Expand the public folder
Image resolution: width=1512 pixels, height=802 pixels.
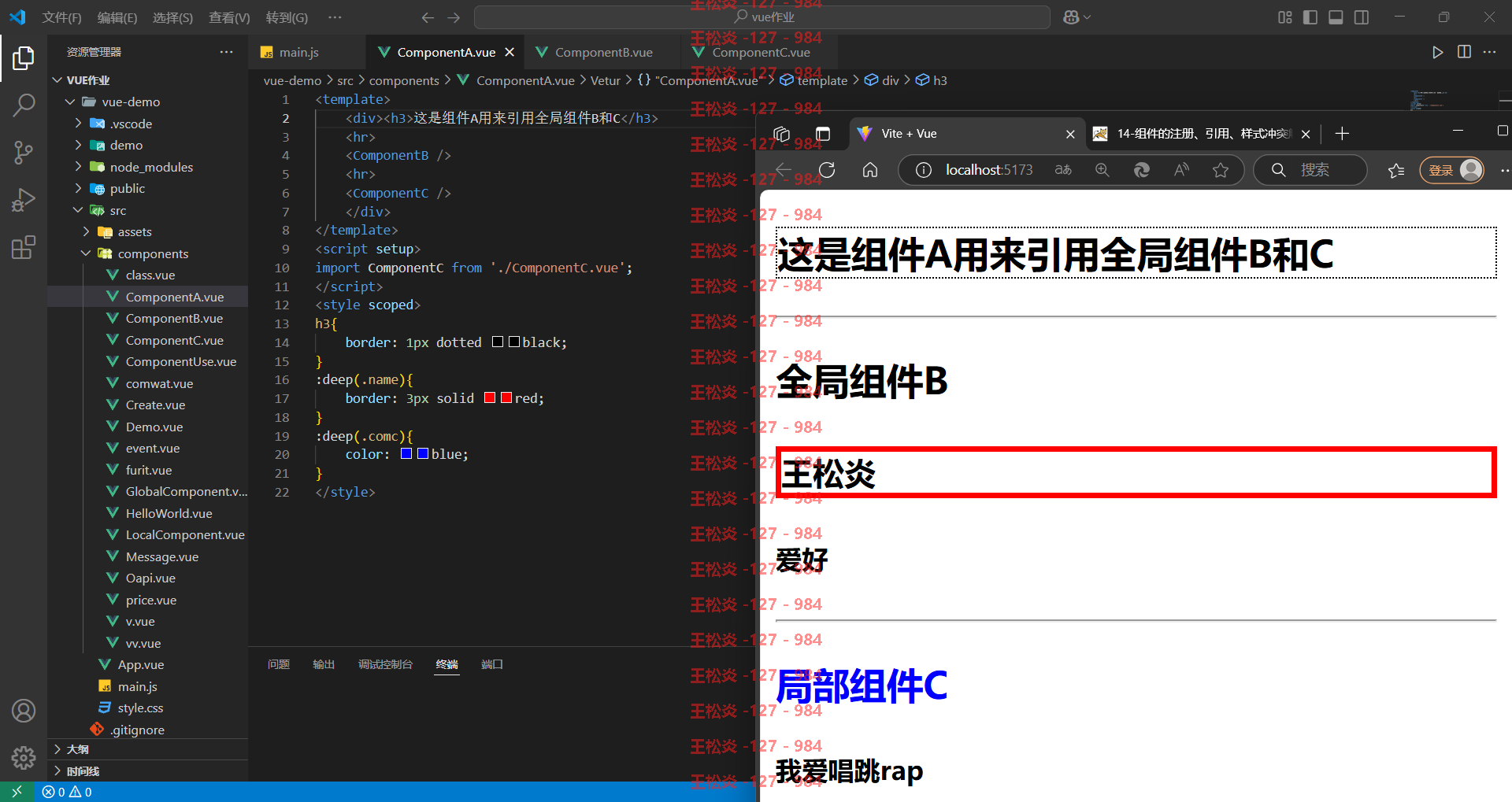[x=78, y=189]
